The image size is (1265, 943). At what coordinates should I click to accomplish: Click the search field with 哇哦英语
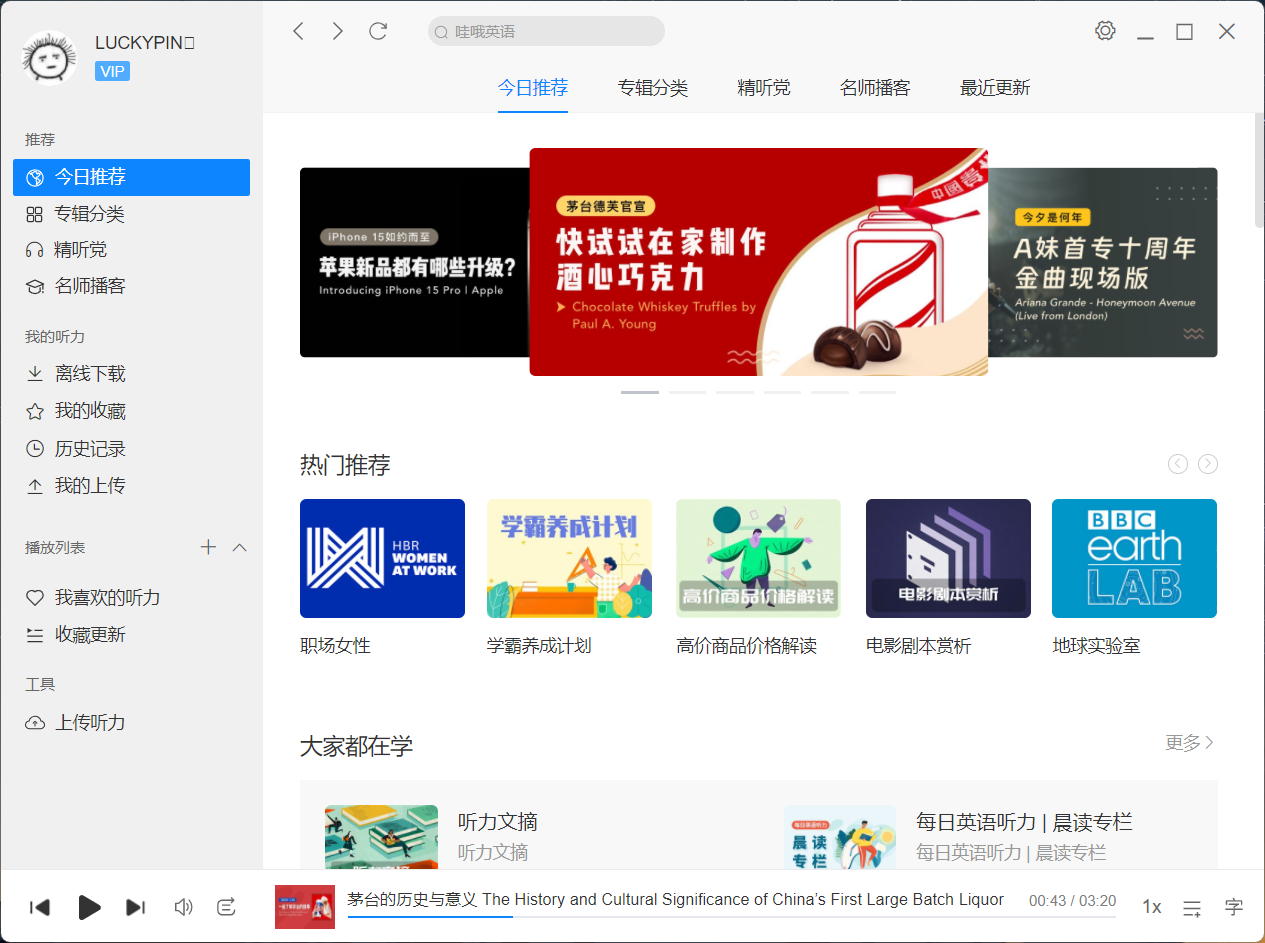[546, 31]
